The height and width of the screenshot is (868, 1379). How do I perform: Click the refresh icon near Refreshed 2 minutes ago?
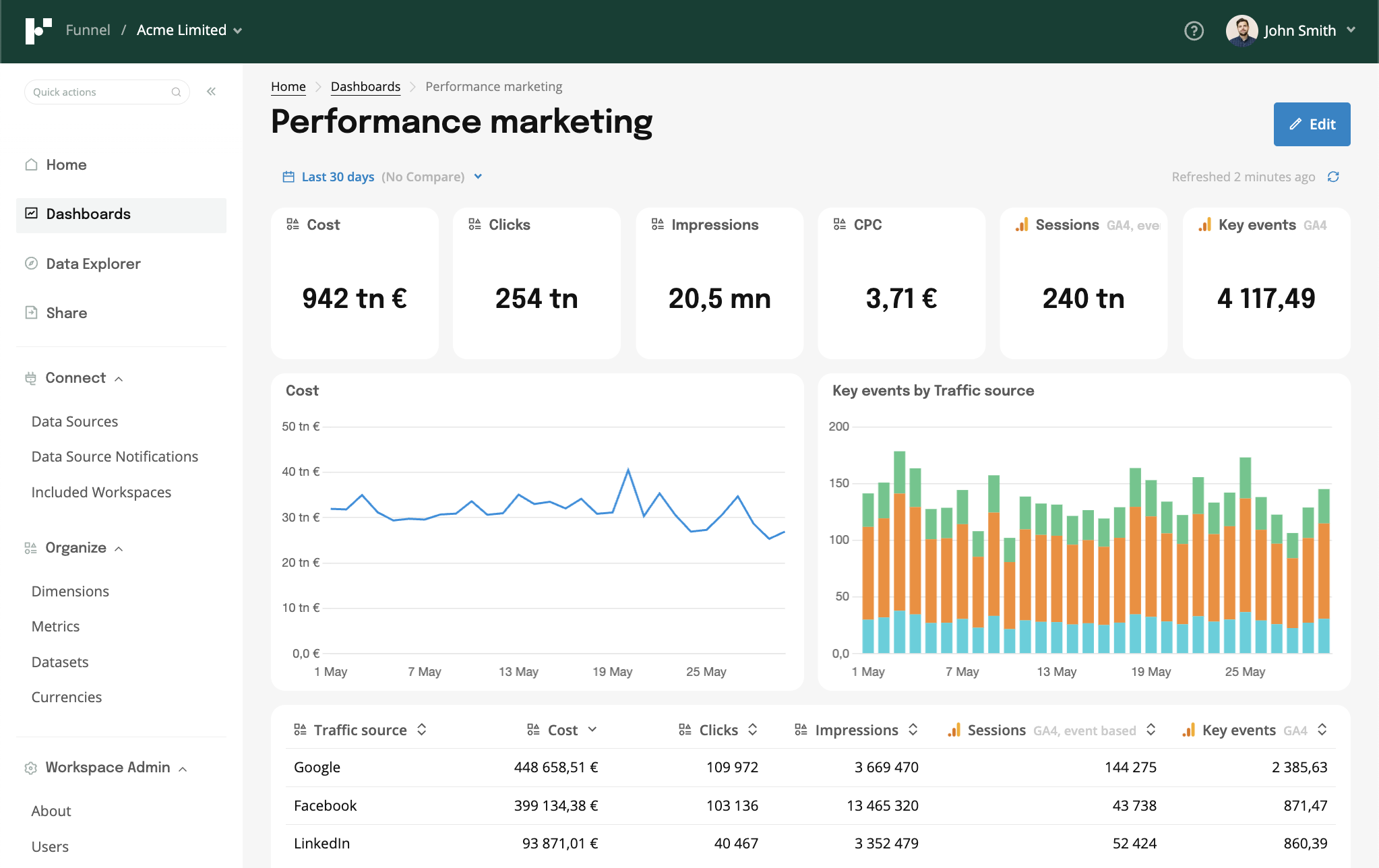pos(1335,177)
